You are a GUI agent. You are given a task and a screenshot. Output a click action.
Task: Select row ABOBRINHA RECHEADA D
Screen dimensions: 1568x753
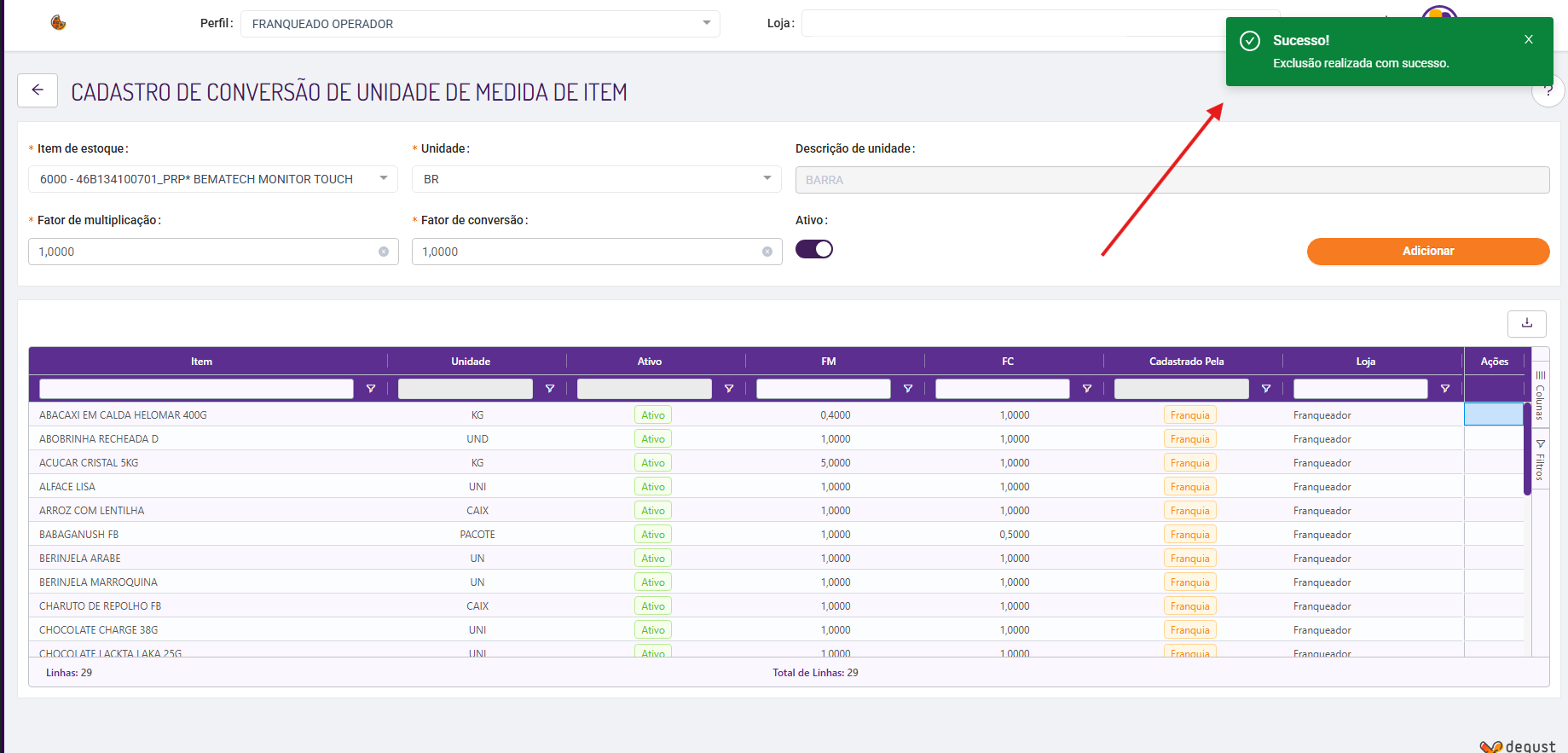(x=776, y=439)
